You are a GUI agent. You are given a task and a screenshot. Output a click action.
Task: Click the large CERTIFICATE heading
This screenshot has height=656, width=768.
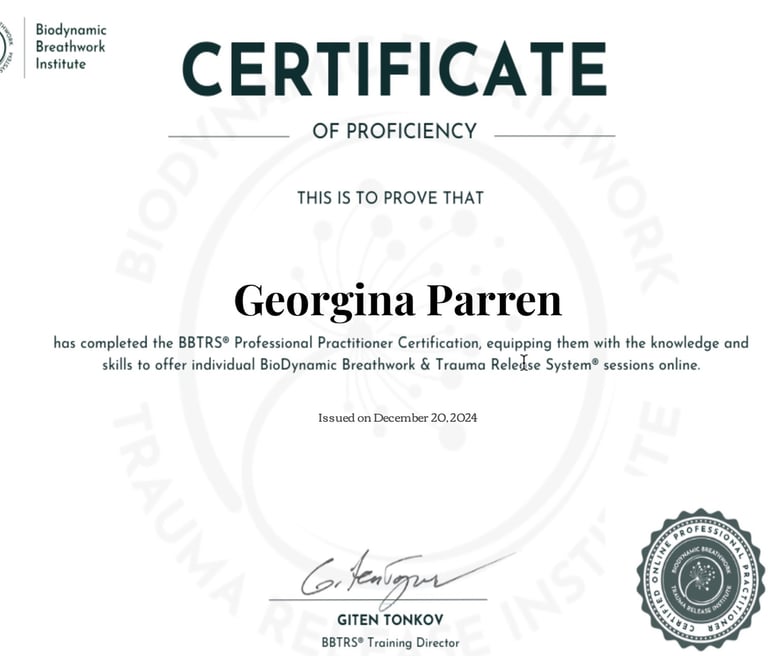pos(395,69)
